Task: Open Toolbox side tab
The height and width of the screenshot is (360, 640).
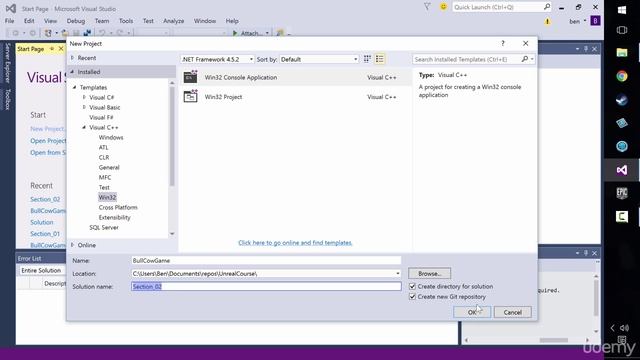Action: pyautogui.click(x=7, y=99)
